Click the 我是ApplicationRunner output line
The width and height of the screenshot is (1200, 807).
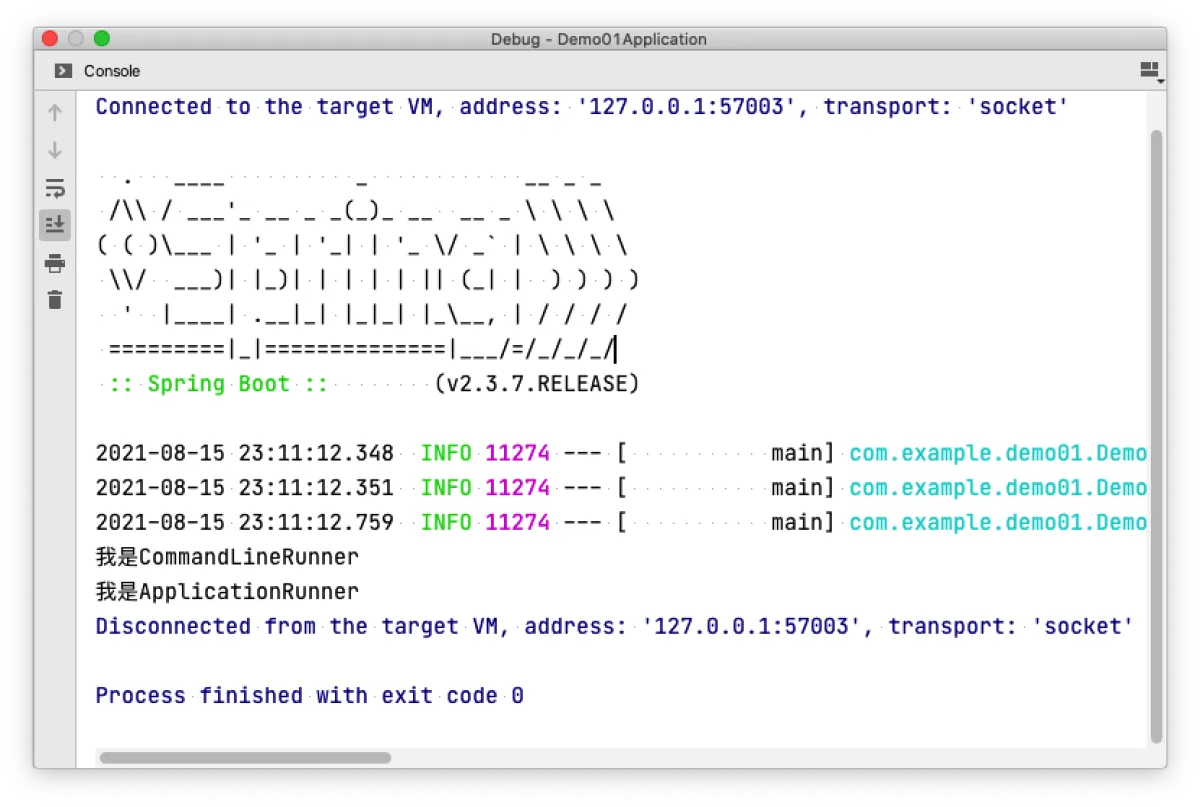(x=227, y=591)
